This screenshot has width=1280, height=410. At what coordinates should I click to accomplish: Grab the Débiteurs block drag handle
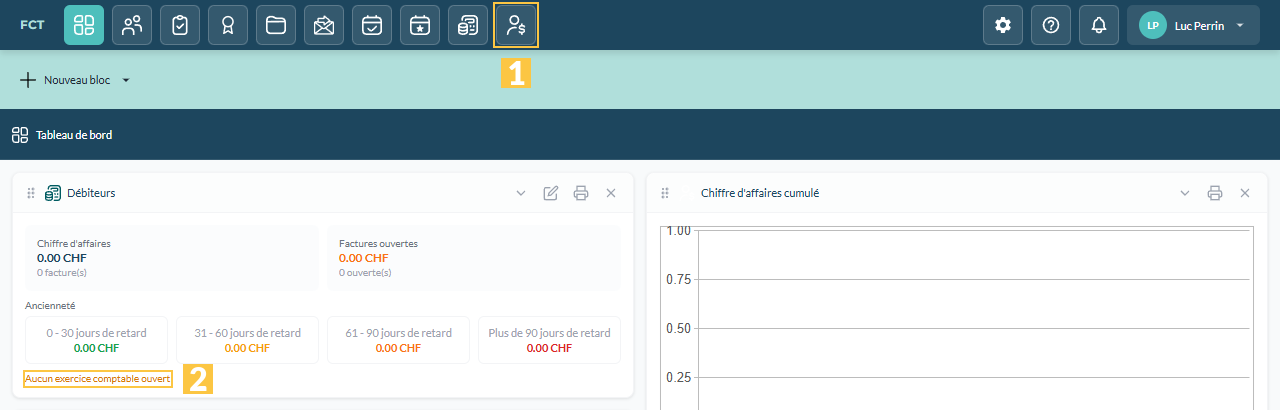(31, 193)
